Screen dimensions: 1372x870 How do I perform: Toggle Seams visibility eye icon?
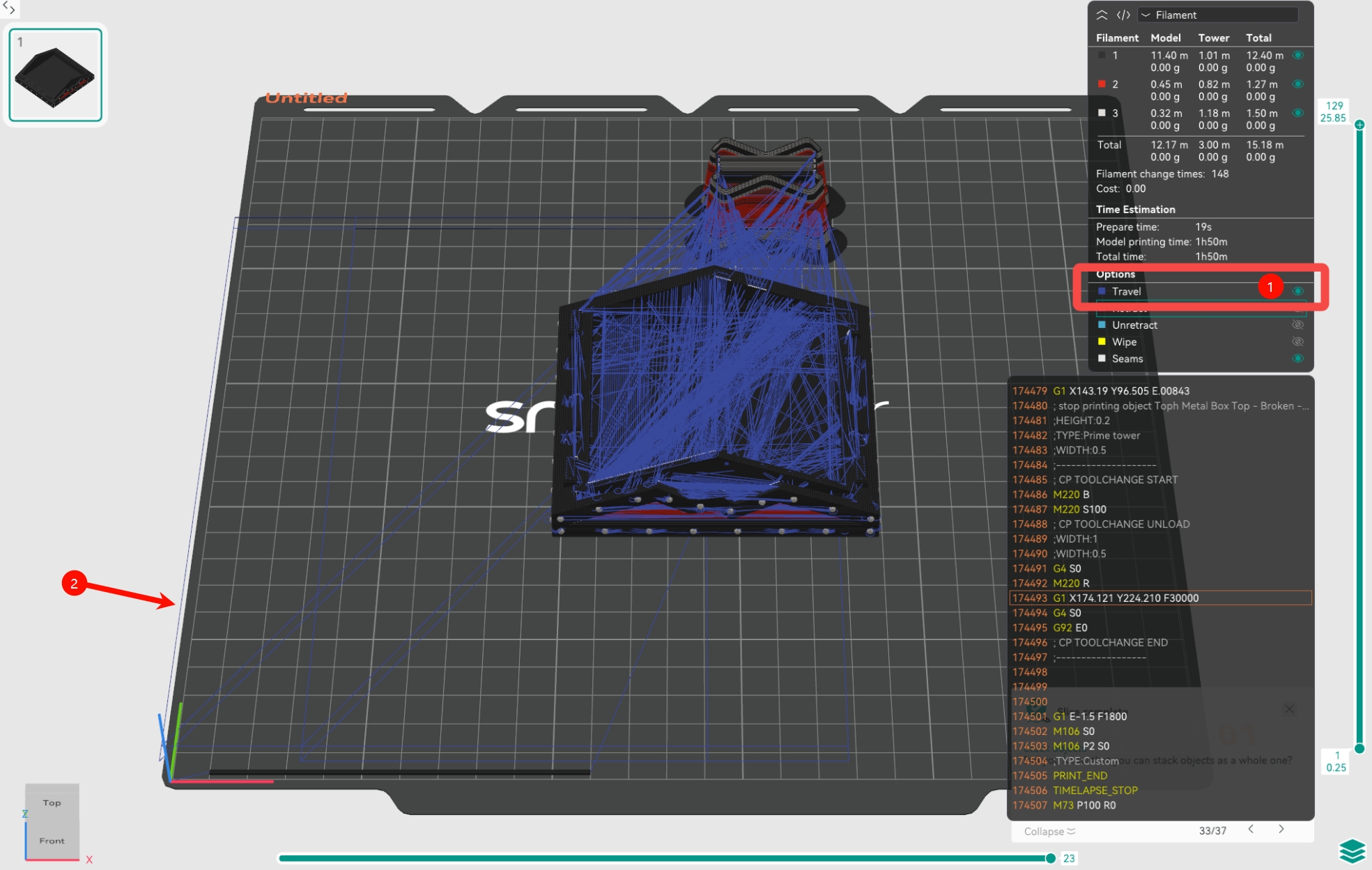(x=1297, y=358)
